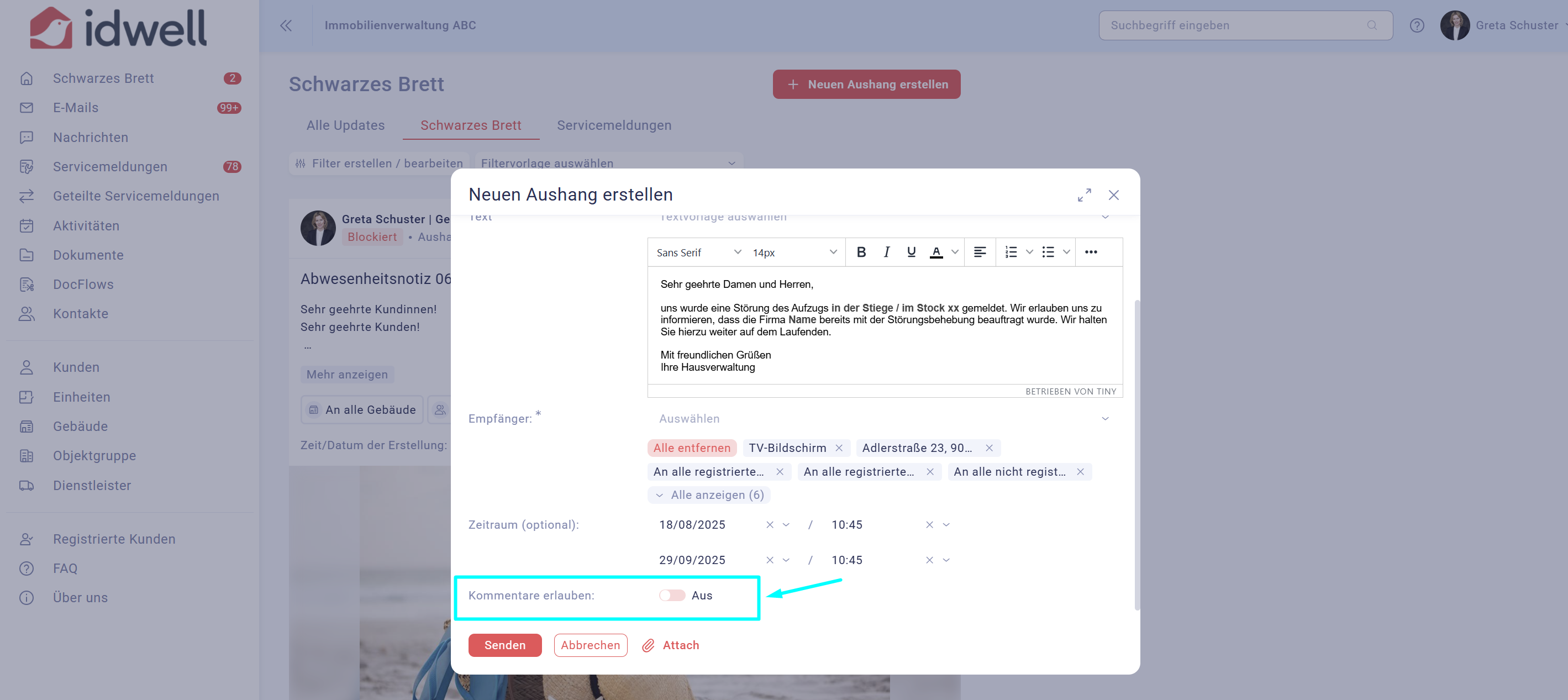
Task: Click the help question mark icon
Action: coord(1417,25)
